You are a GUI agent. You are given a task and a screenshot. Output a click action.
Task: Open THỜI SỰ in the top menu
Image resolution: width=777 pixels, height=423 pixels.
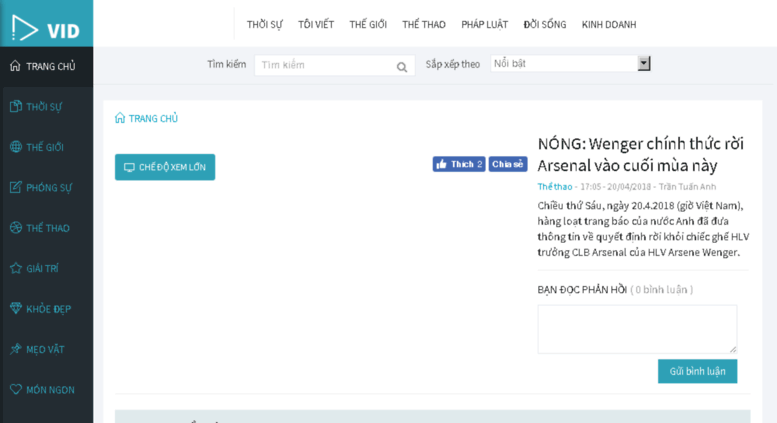click(x=265, y=25)
